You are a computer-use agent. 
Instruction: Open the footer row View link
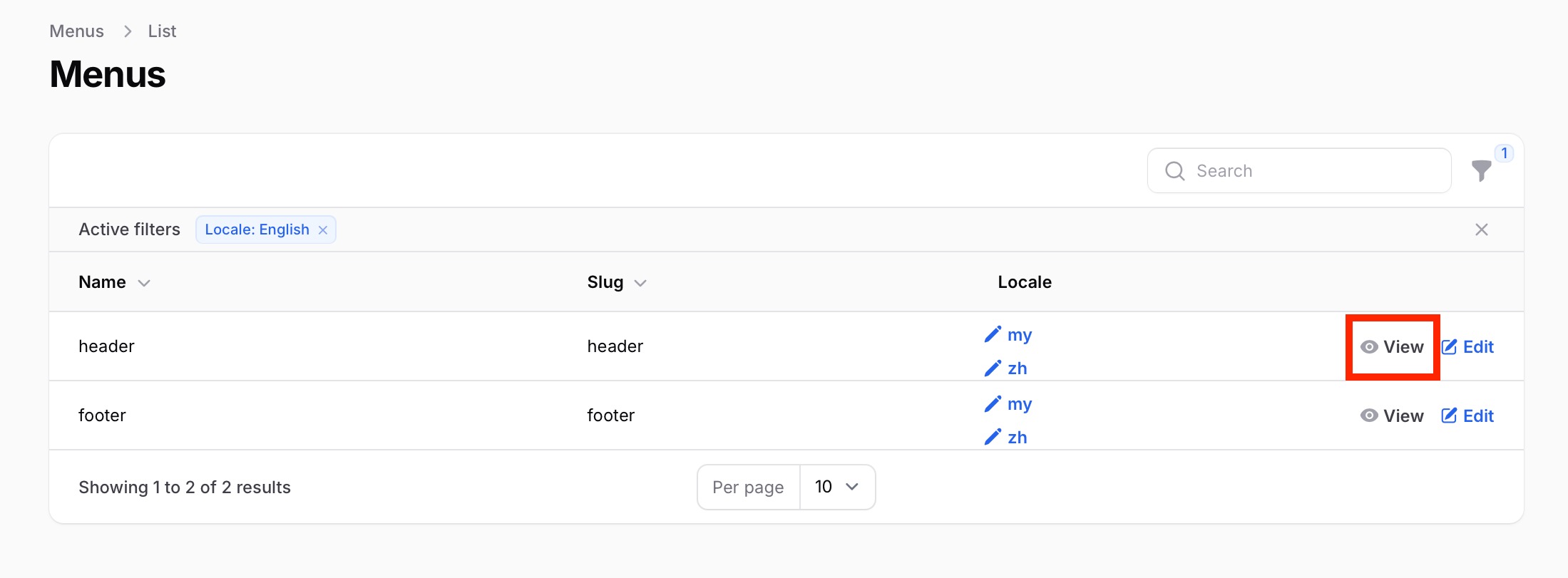[1392, 416]
